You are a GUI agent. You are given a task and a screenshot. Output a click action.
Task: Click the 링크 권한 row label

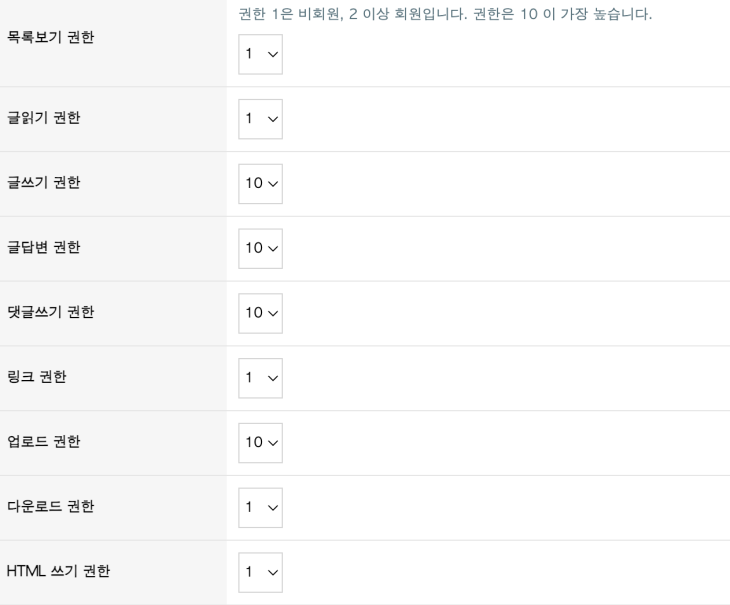(37, 376)
